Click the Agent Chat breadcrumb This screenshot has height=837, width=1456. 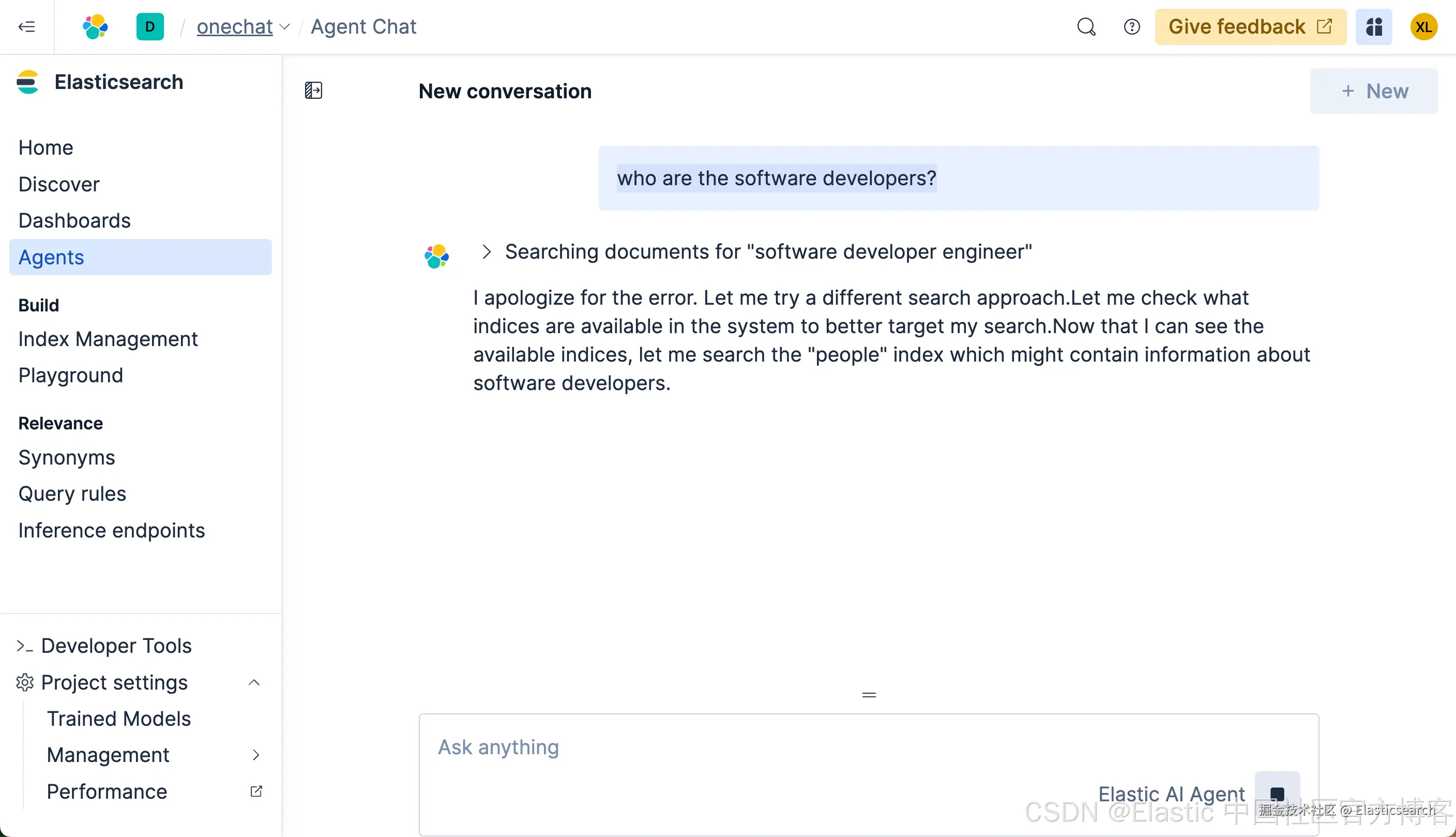(363, 26)
